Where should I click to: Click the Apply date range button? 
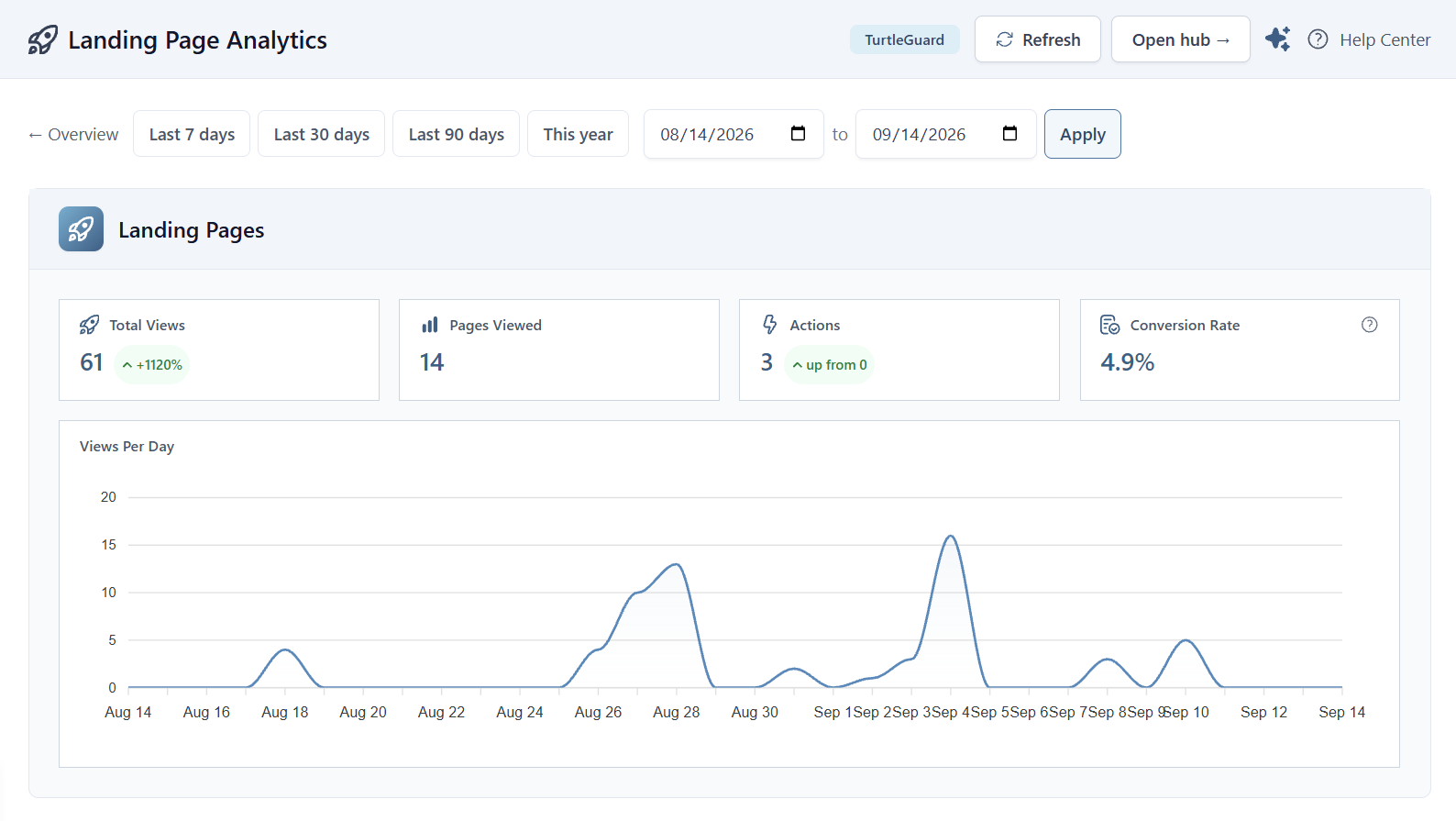(x=1083, y=134)
